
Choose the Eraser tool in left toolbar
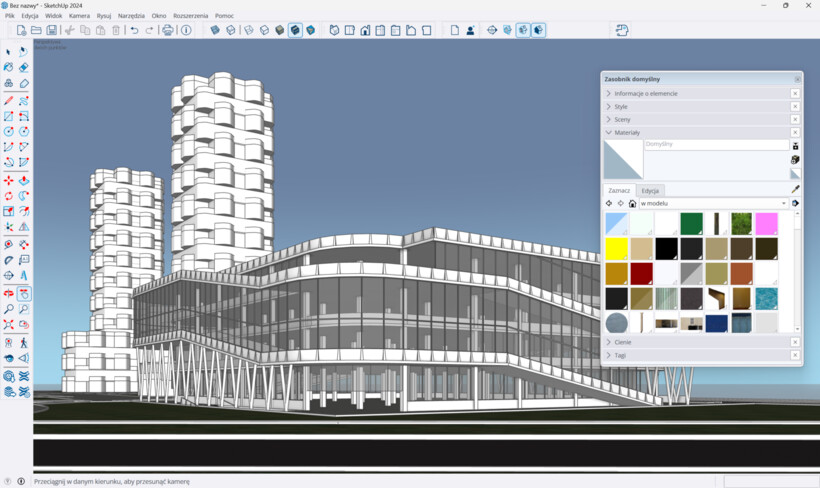24,67
